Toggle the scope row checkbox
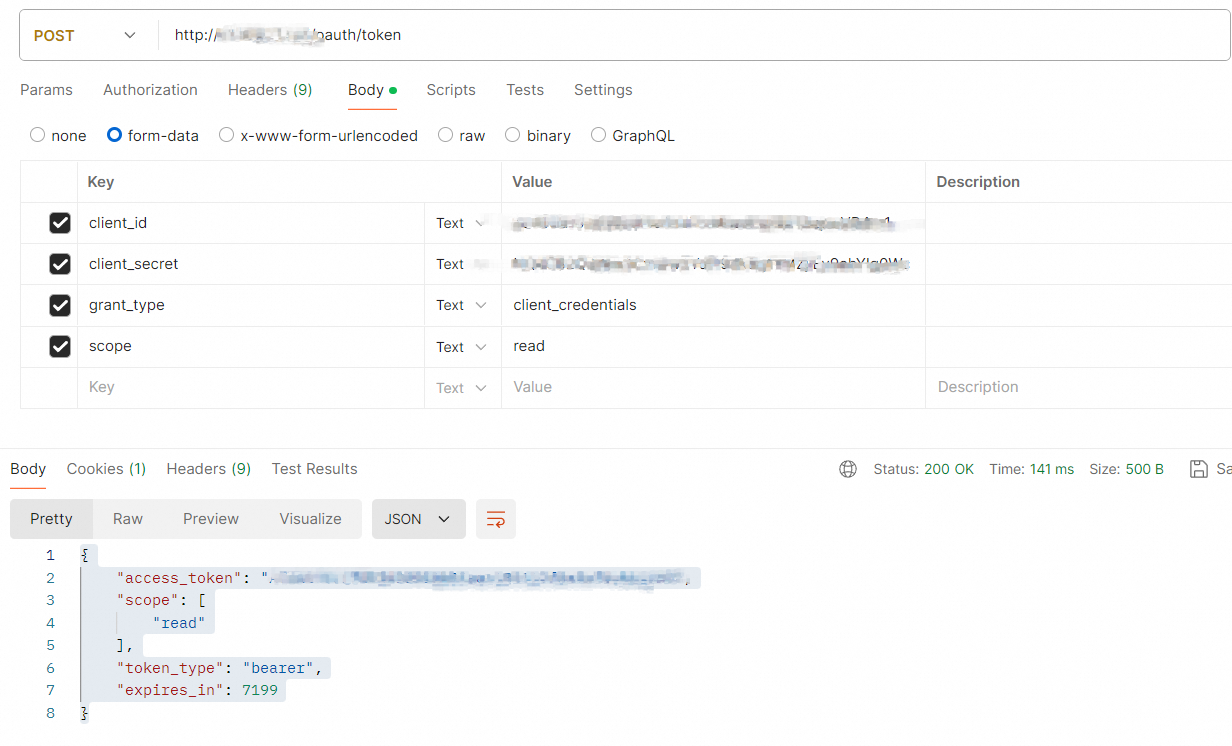 pos(60,346)
